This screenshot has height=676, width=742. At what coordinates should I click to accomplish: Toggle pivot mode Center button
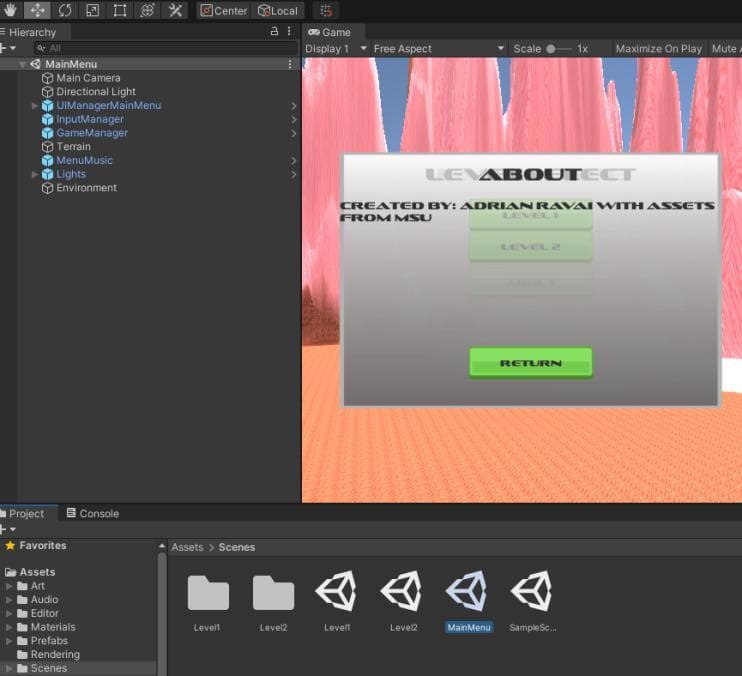click(x=224, y=10)
